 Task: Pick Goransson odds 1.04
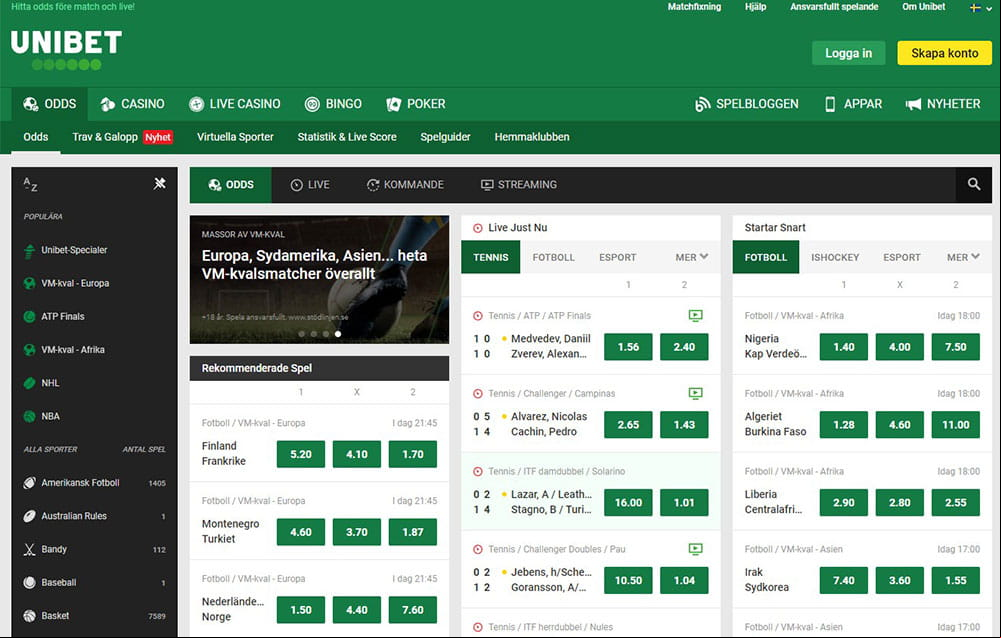pos(684,581)
